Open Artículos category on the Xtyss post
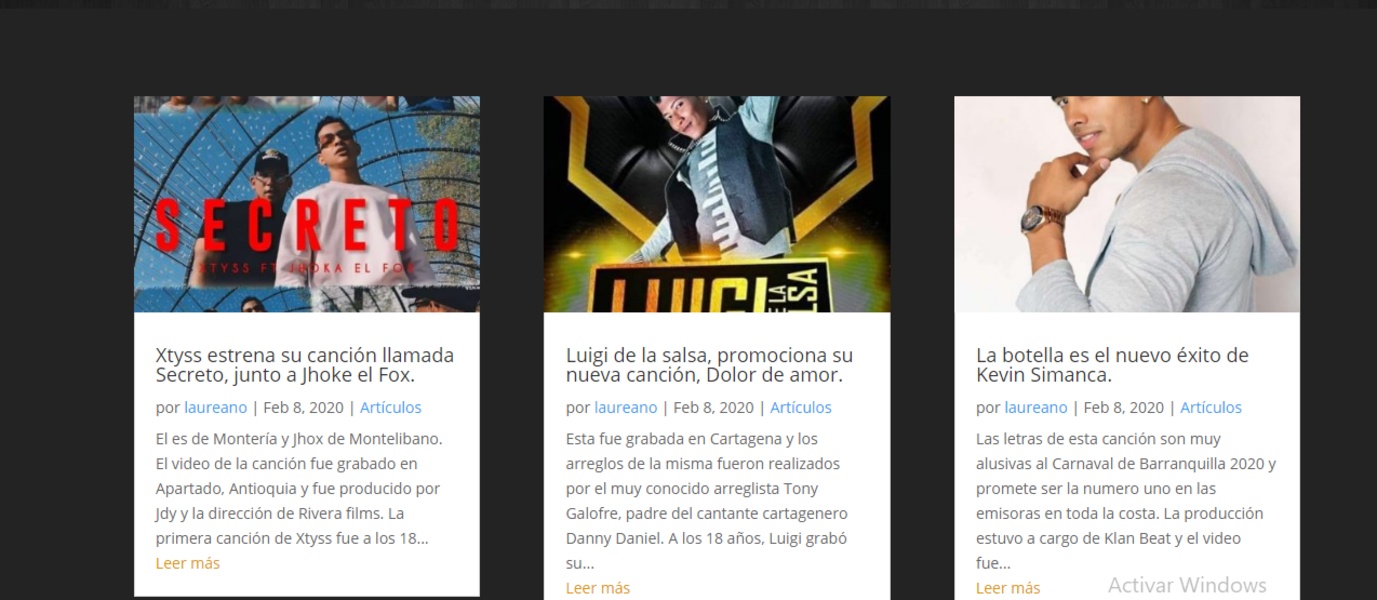The image size is (1377, 600). tap(391, 407)
